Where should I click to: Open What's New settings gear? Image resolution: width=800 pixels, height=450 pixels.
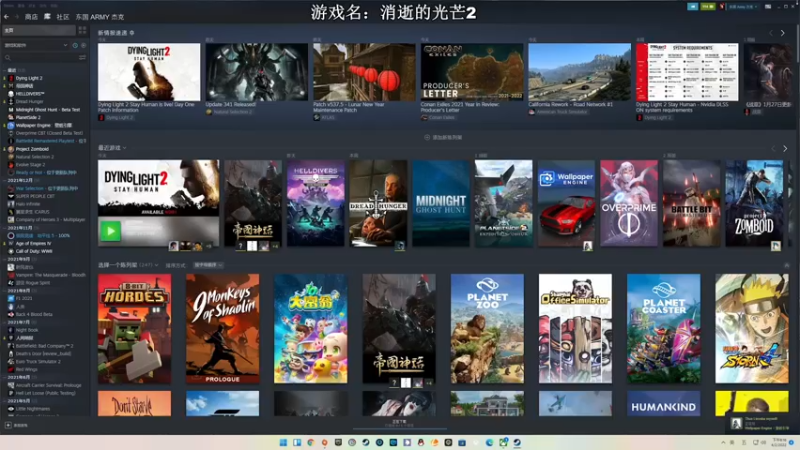point(132,33)
